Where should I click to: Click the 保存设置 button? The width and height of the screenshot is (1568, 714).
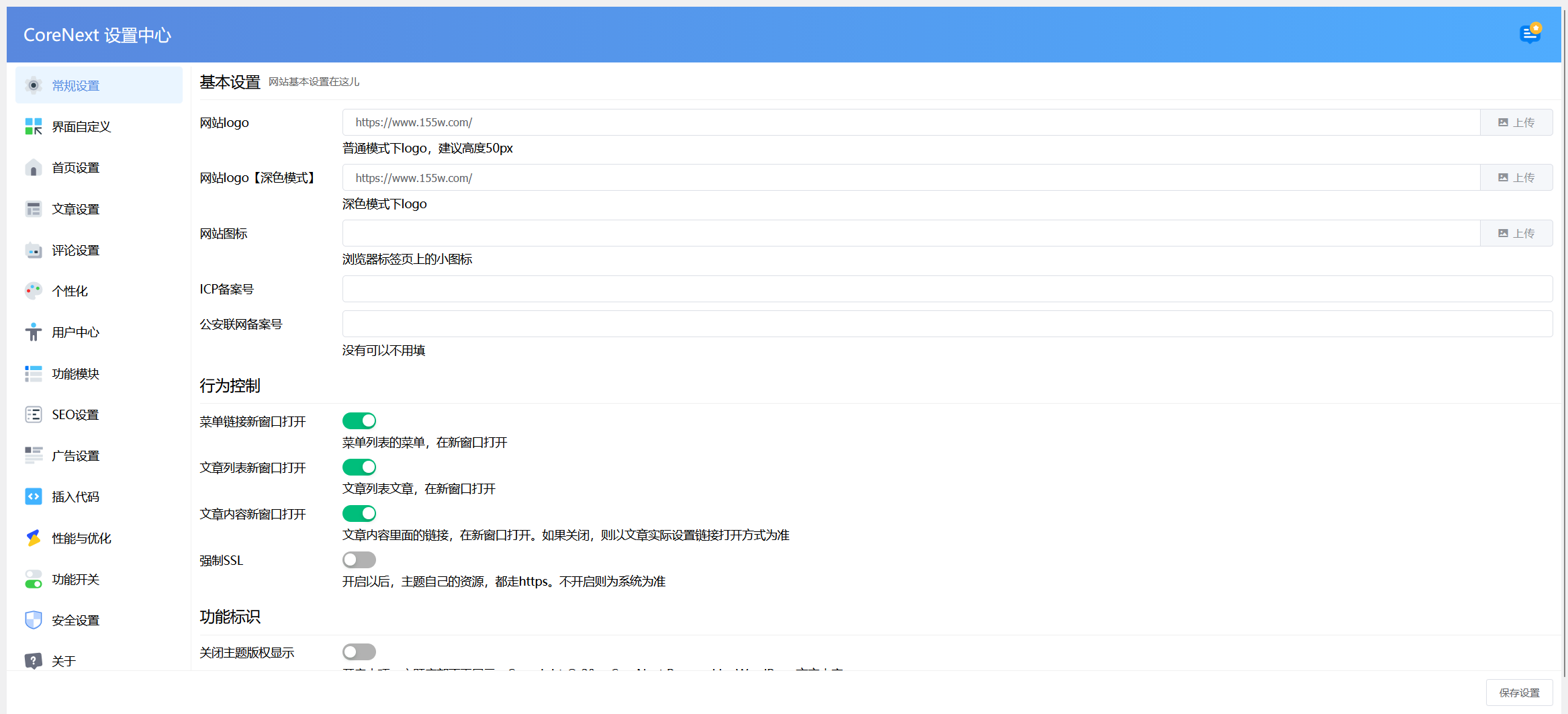[1519, 691]
